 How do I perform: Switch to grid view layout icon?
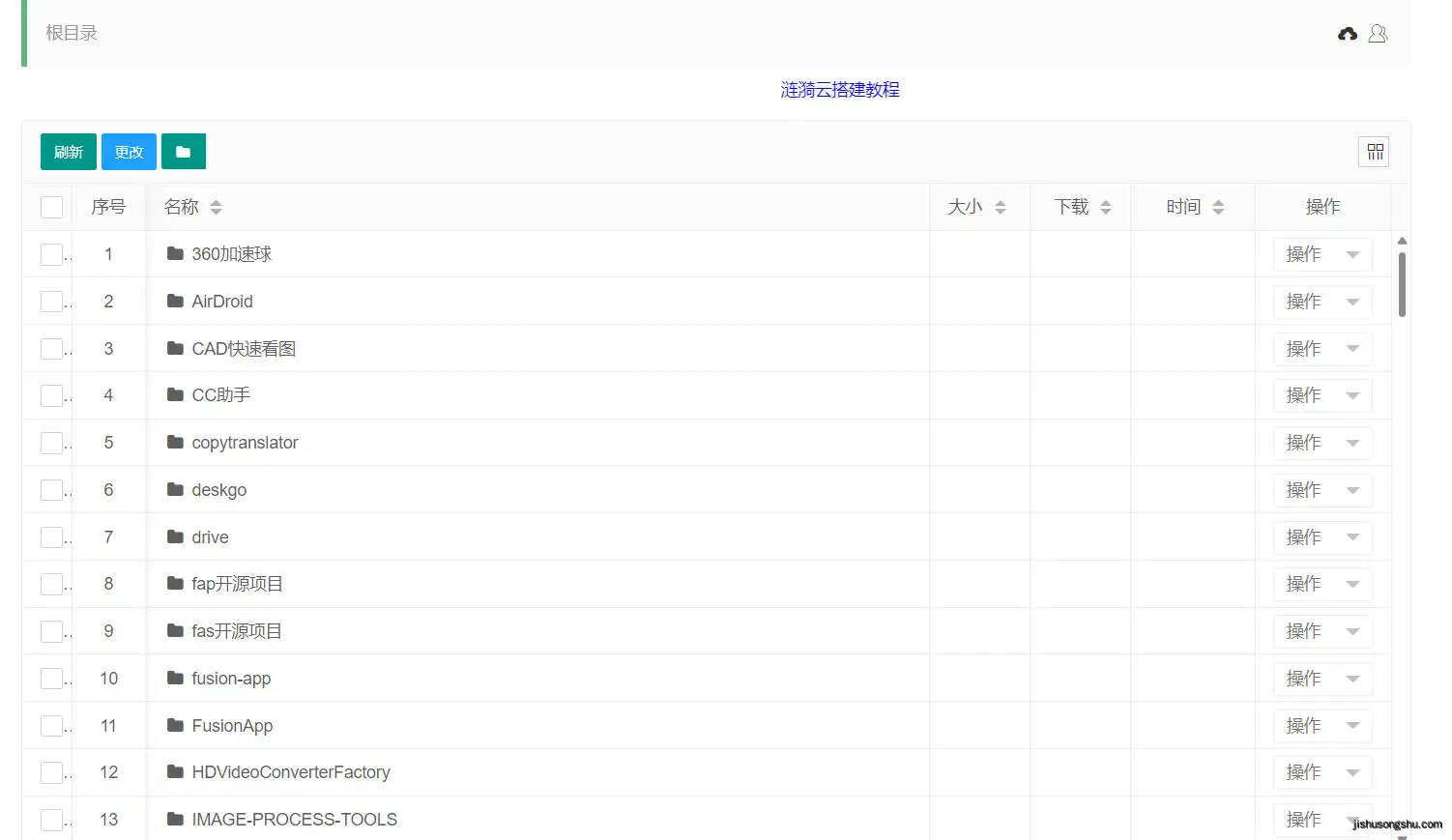(x=1375, y=152)
